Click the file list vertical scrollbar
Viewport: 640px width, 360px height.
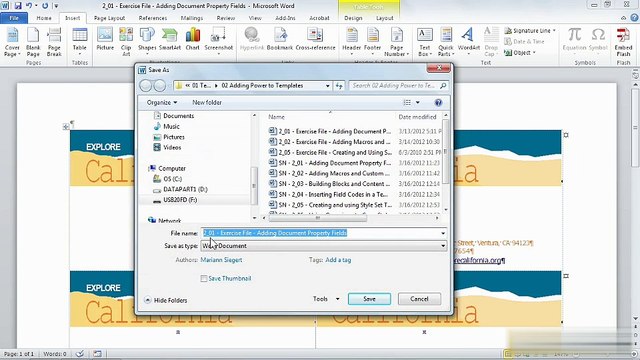tap(445, 151)
